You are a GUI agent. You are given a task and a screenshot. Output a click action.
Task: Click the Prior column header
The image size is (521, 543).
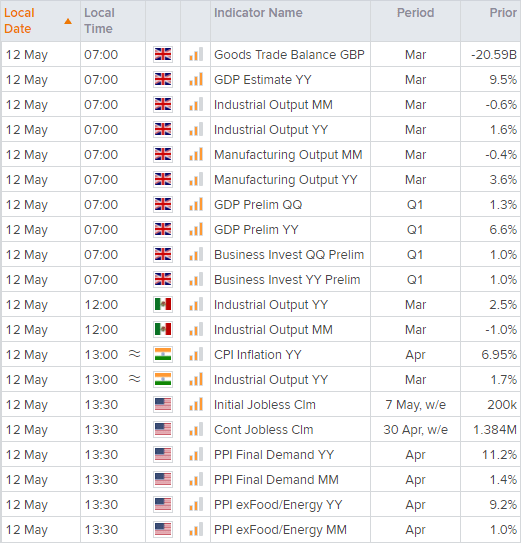click(503, 13)
